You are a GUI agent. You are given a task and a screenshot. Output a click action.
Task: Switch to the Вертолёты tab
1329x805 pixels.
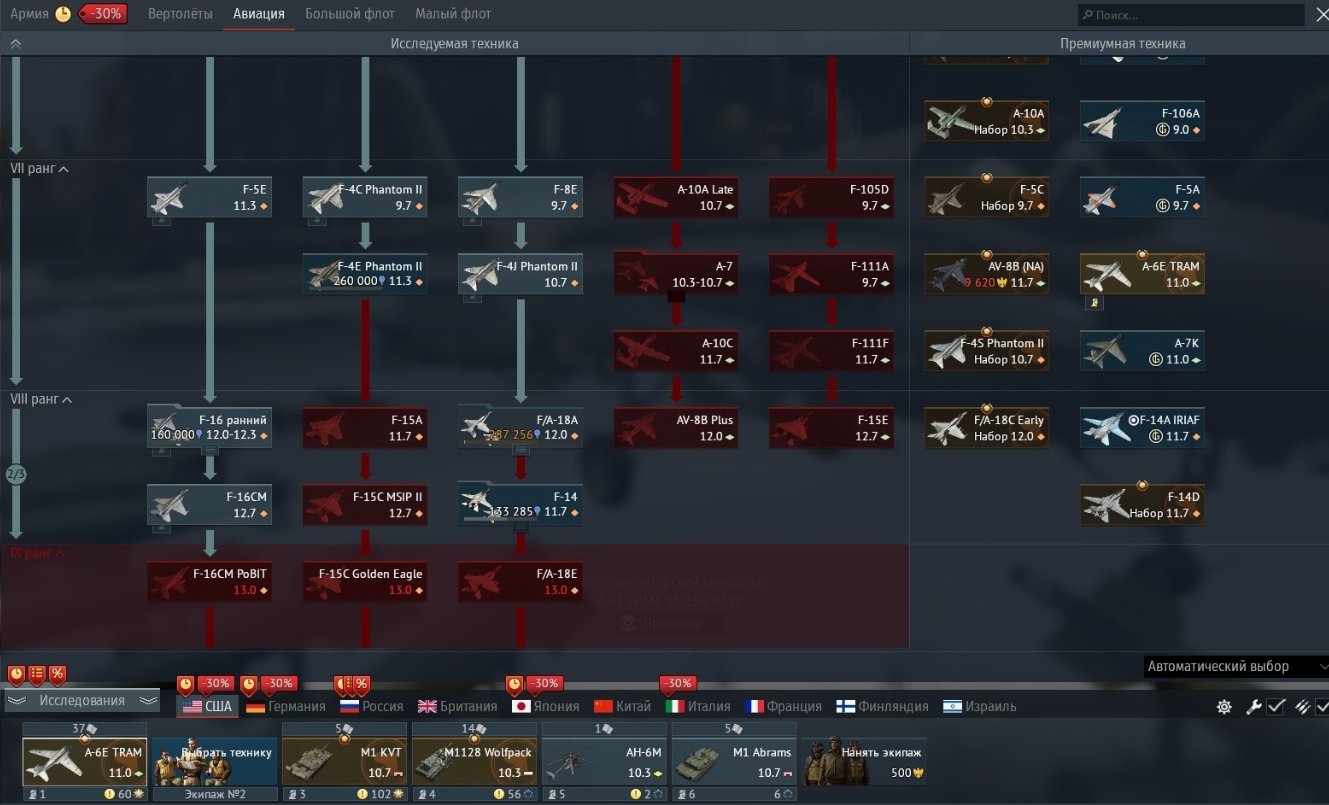180,14
